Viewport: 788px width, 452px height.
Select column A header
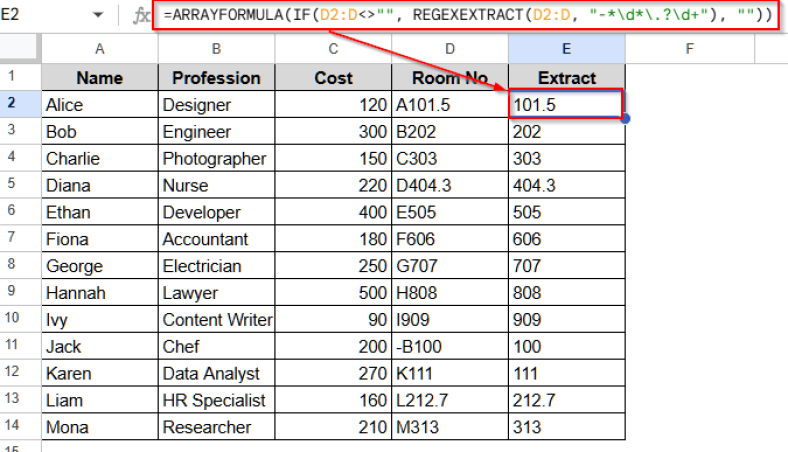coord(100,49)
